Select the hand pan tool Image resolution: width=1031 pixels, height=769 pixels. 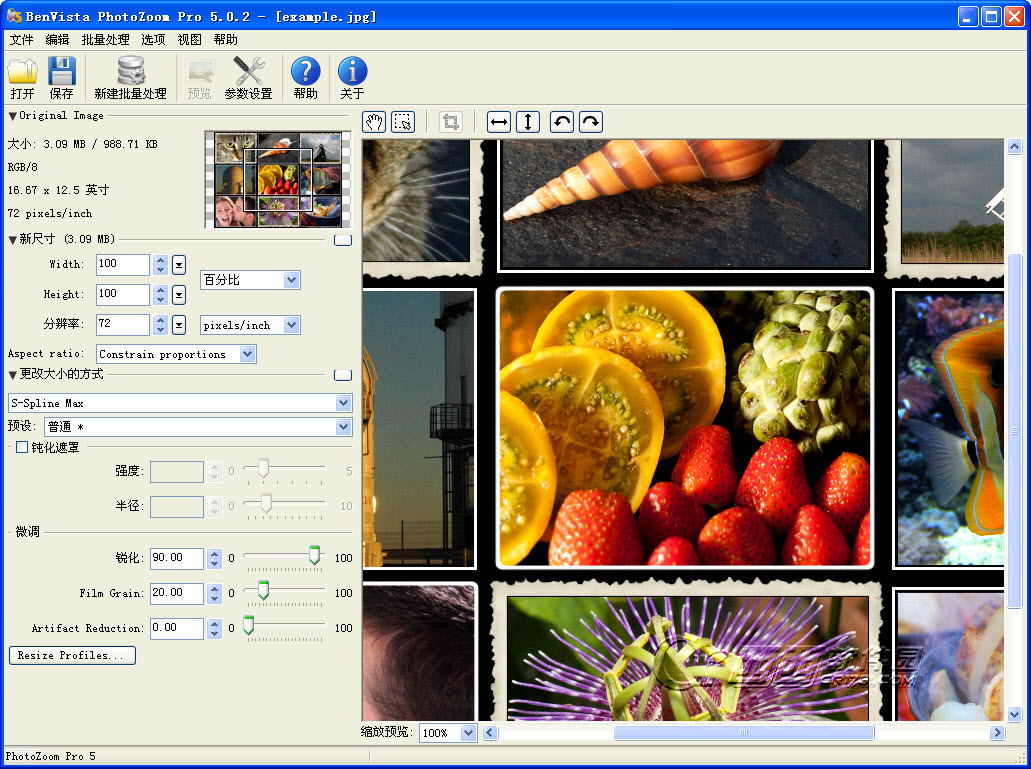click(374, 122)
